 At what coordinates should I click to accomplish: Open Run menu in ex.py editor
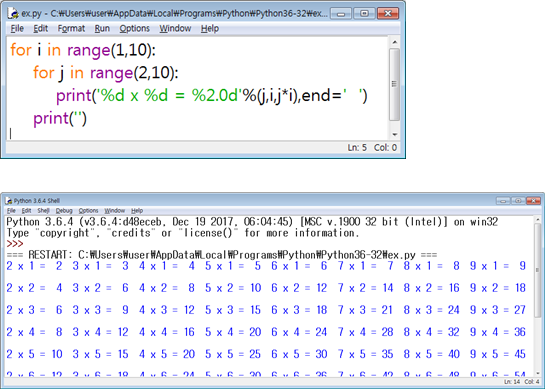[102, 28]
